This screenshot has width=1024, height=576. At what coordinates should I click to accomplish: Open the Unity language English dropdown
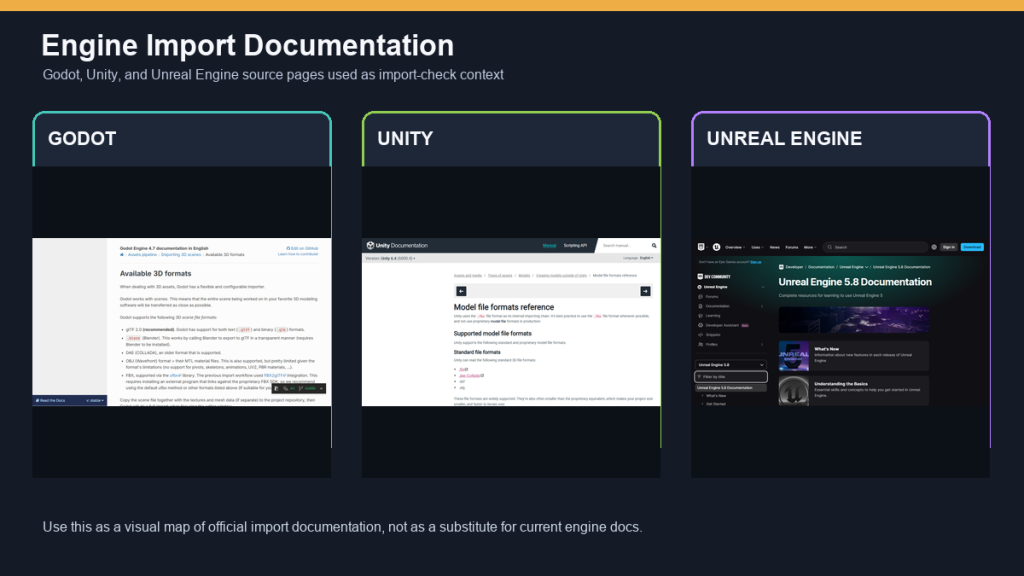[x=647, y=258]
